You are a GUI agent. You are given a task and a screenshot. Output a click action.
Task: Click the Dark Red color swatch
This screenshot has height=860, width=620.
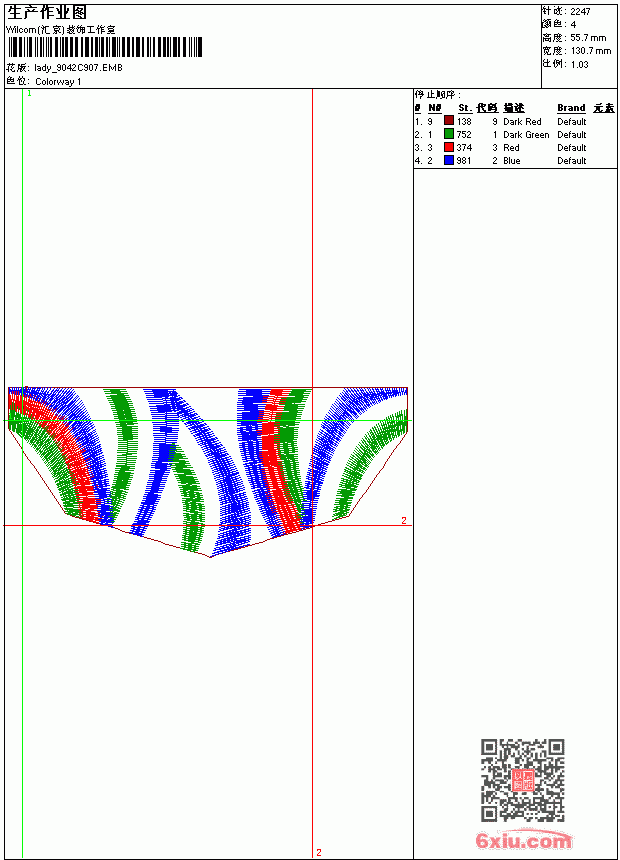point(449,121)
